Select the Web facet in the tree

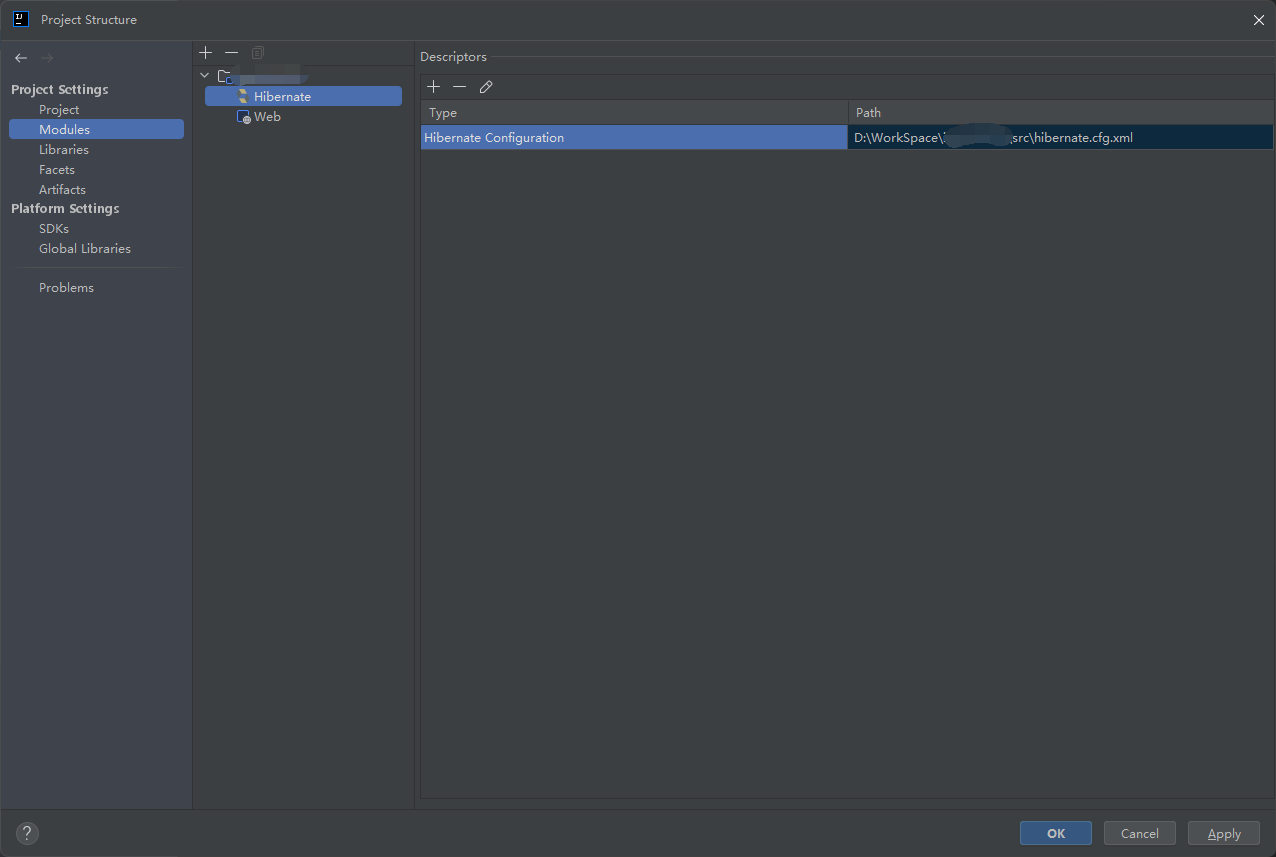tap(267, 117)
